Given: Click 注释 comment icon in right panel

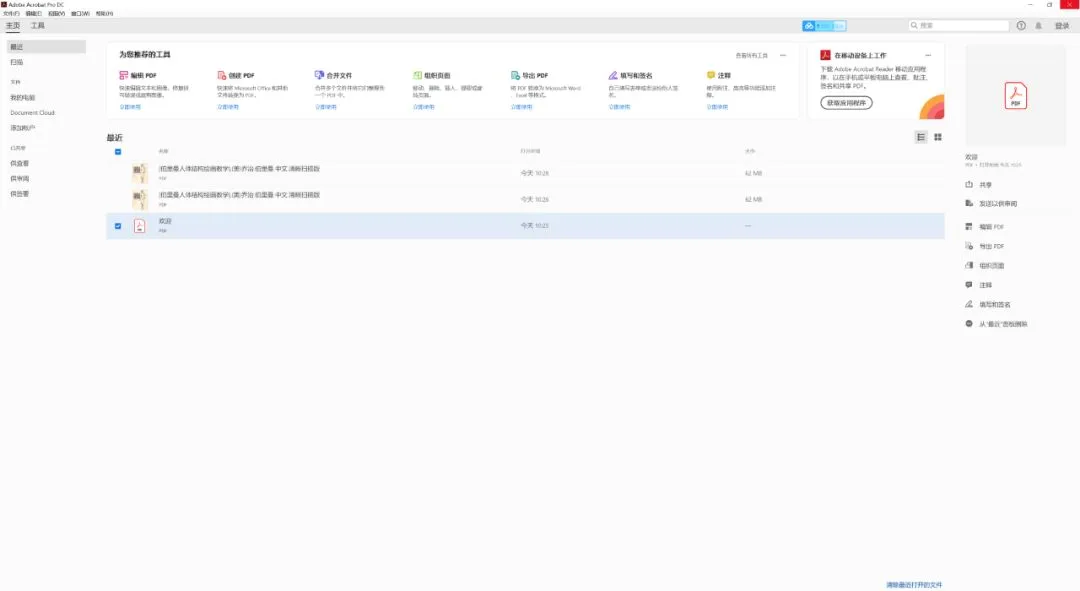Looking at the screenshot, I should tap(969, 284).
